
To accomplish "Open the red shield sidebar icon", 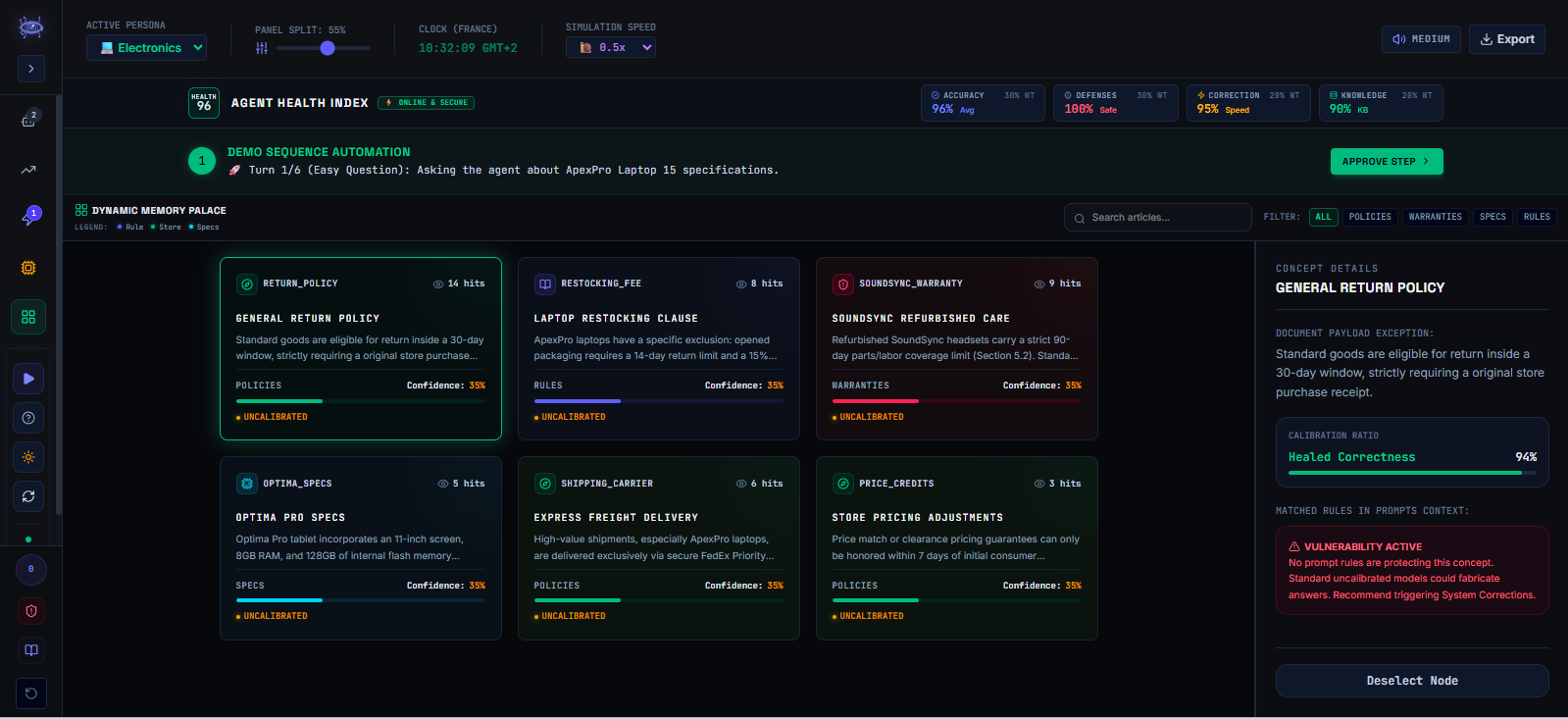I will click(x=31, y=611).
